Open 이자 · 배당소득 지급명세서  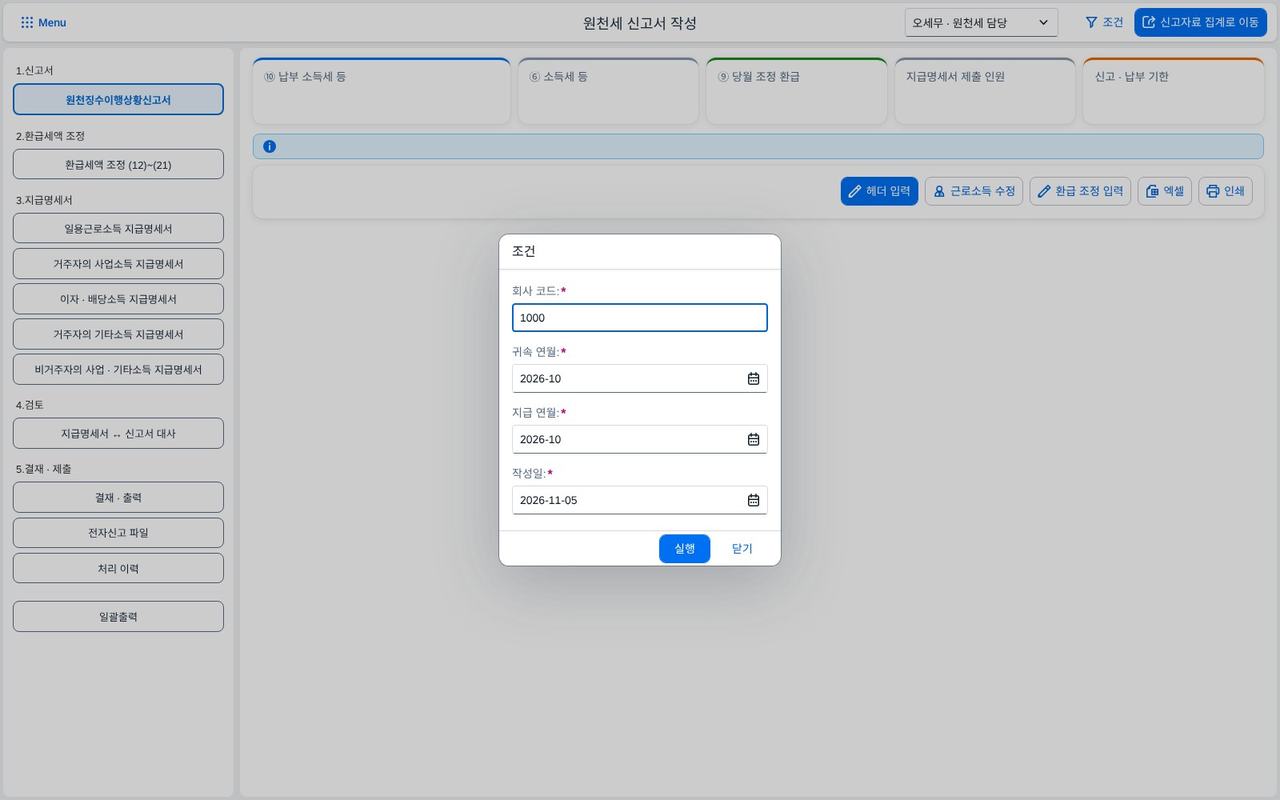pos(118,299)
